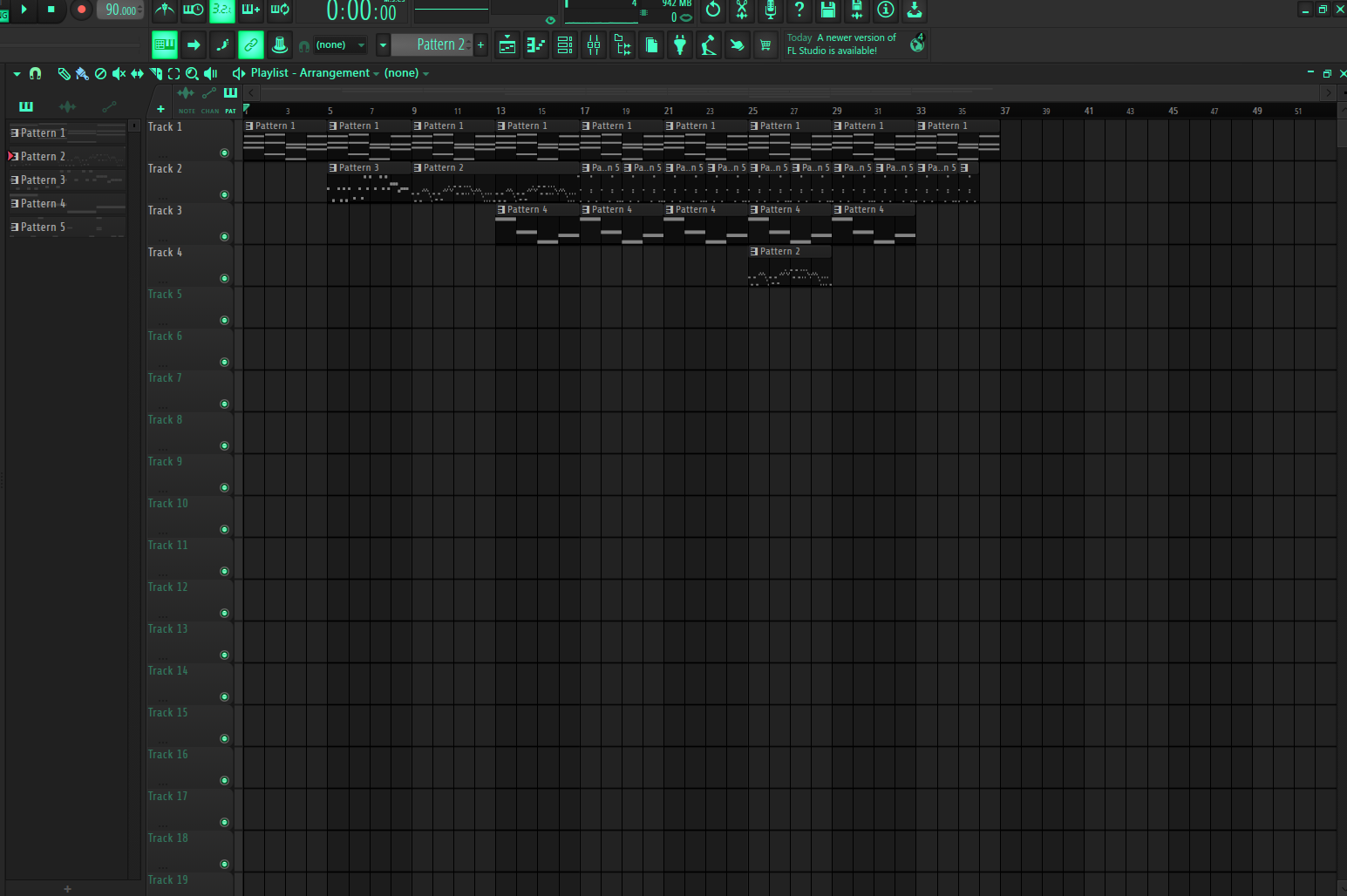Select the Delete tool
1347x896 pixels.
100,74
